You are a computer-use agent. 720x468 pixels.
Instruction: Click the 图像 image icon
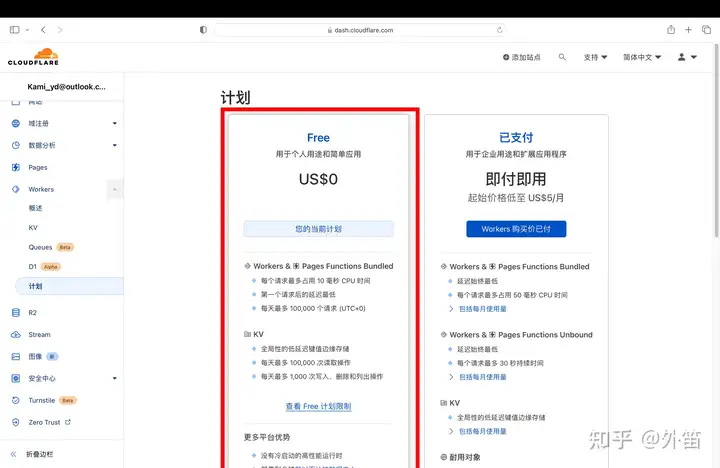click(x=16, y=356)
